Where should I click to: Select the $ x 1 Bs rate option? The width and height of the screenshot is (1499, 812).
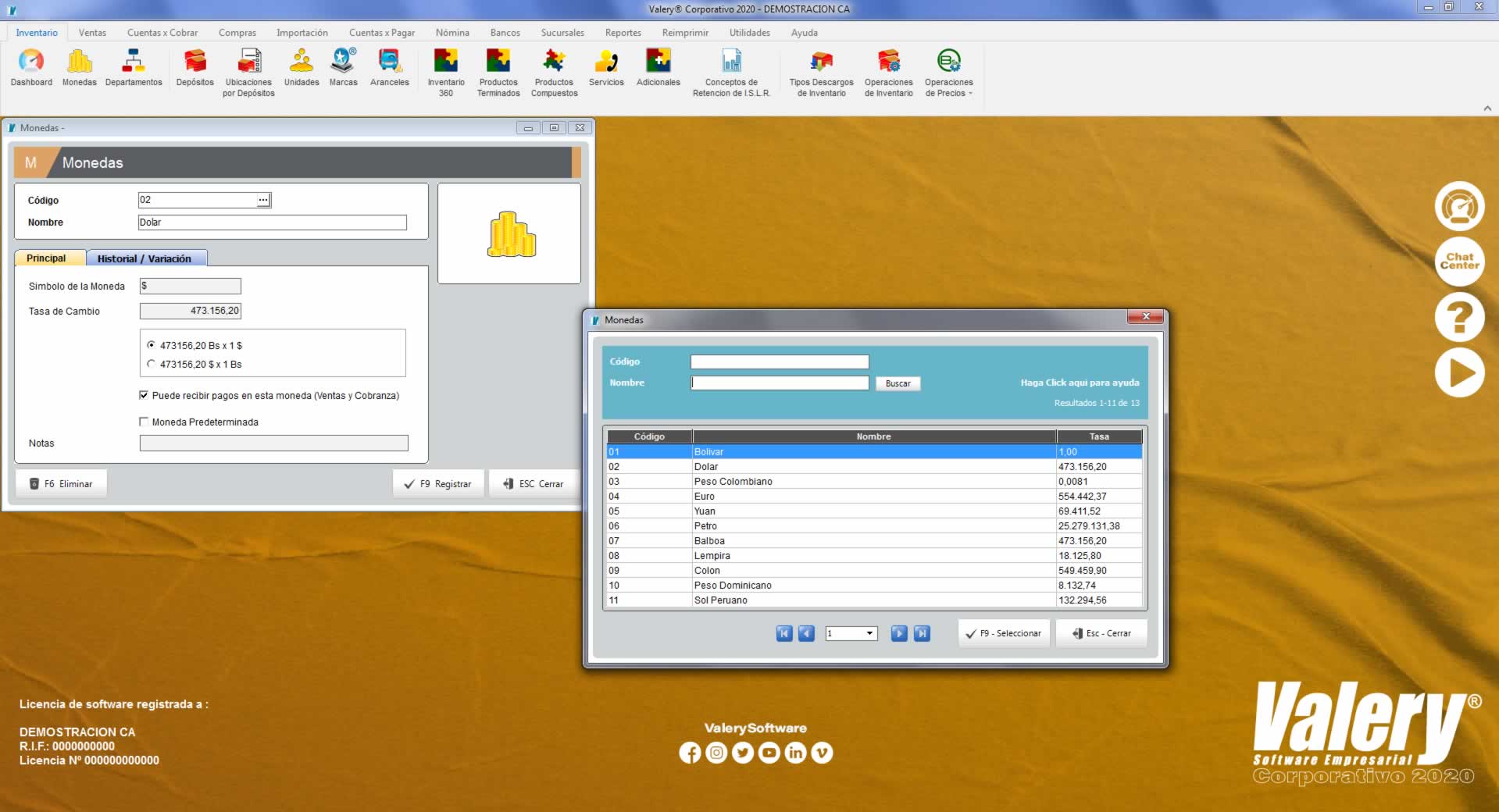click(x=151, y=364)
